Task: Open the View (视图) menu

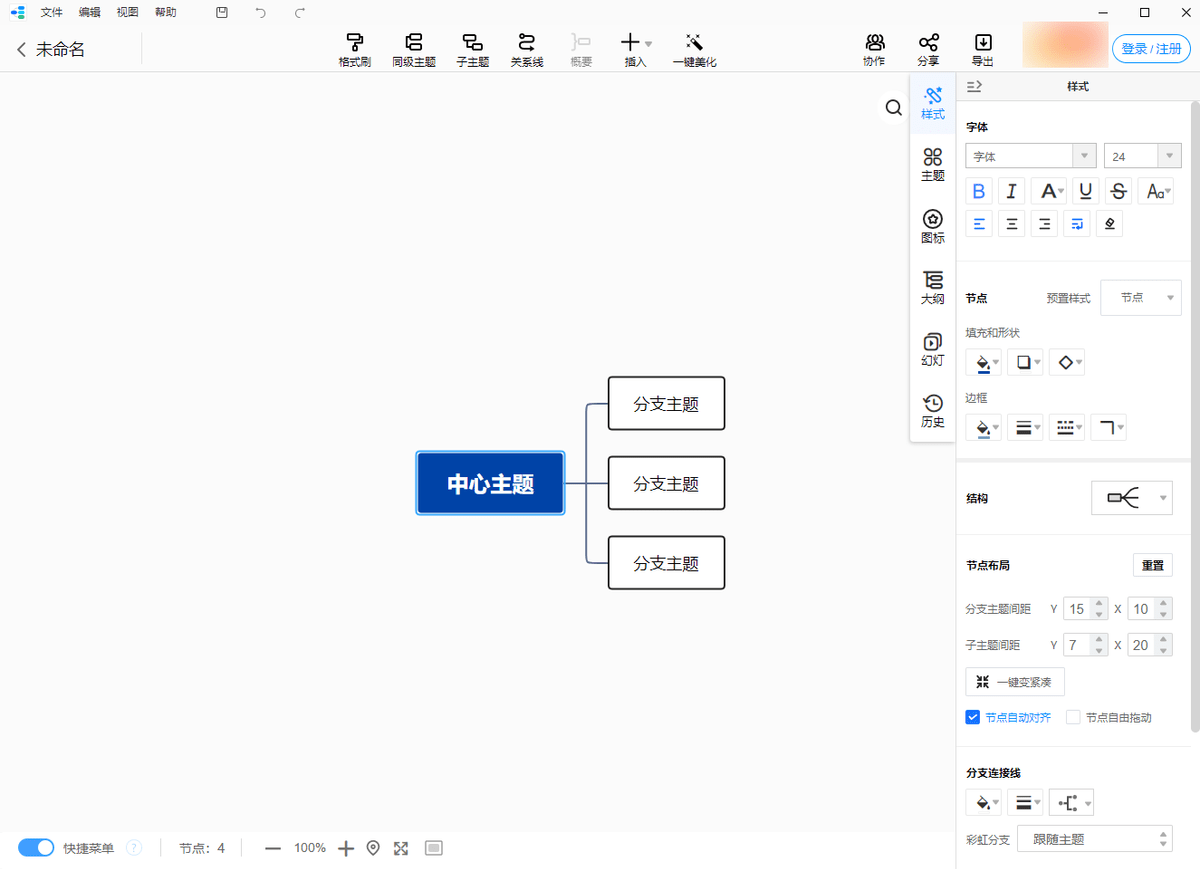Action: [x=127, y=12]
